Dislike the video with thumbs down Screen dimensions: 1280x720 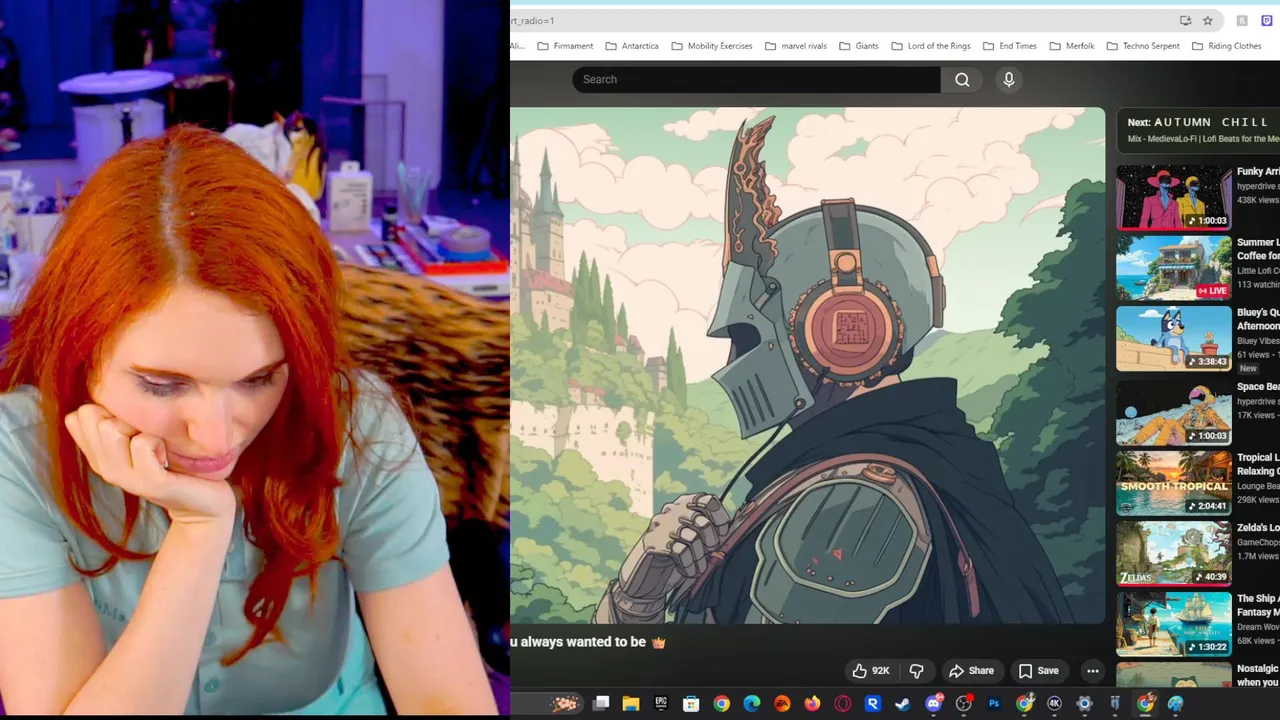pos(917,671)
